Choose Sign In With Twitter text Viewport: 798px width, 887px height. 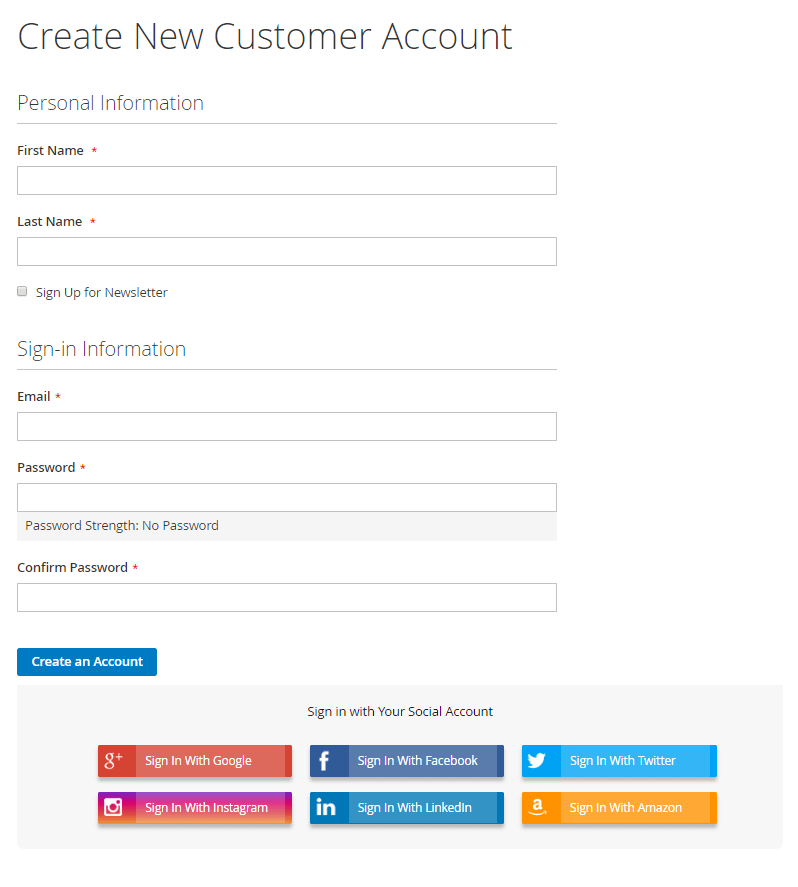tap(623, 761)
